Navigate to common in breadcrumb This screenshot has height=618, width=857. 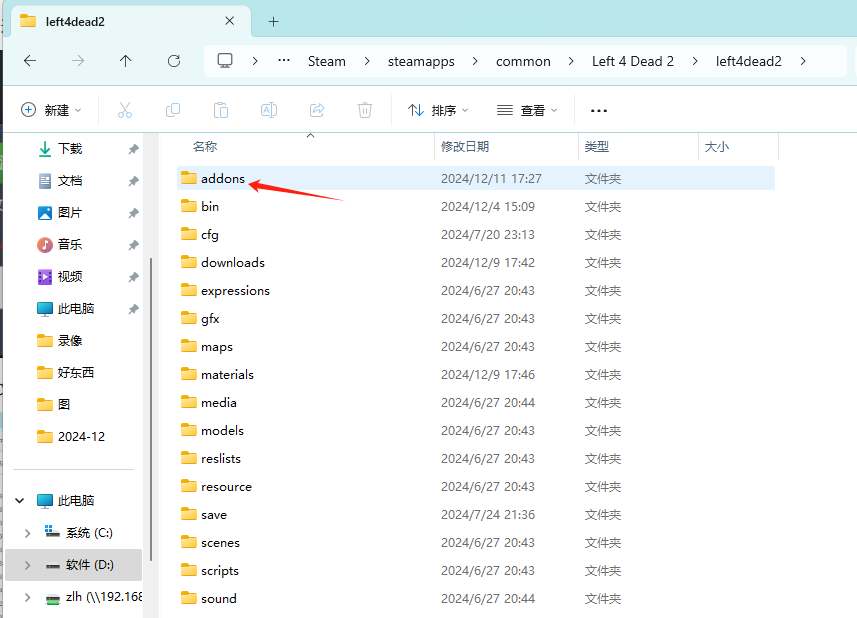coord(523,61)
